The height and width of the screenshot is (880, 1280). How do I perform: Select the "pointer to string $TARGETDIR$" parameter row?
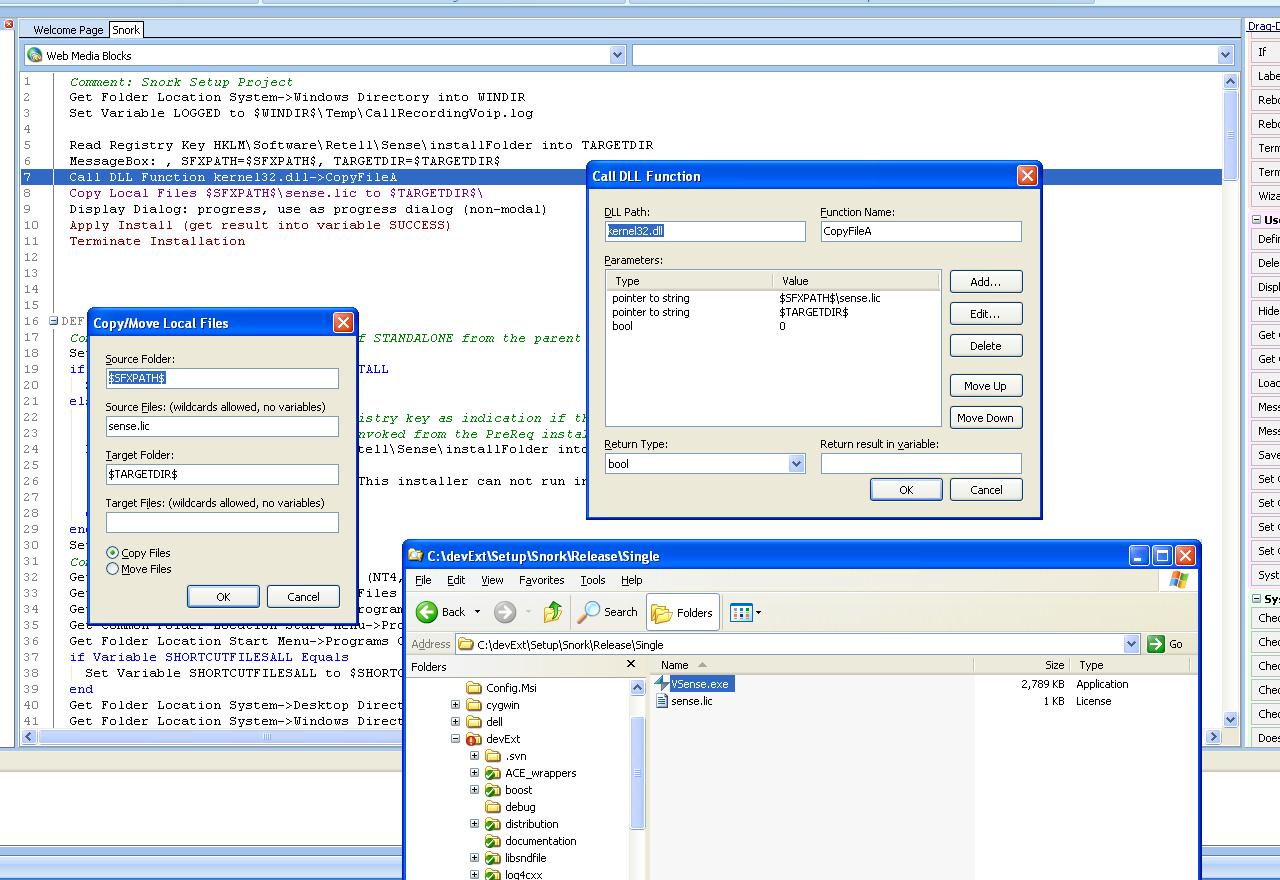click(x=772, y=312)
